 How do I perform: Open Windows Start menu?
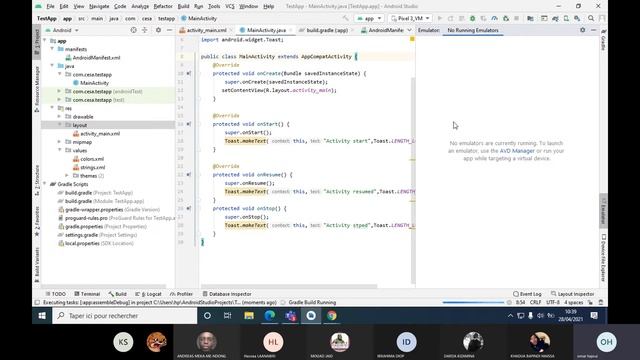(42, 316)
